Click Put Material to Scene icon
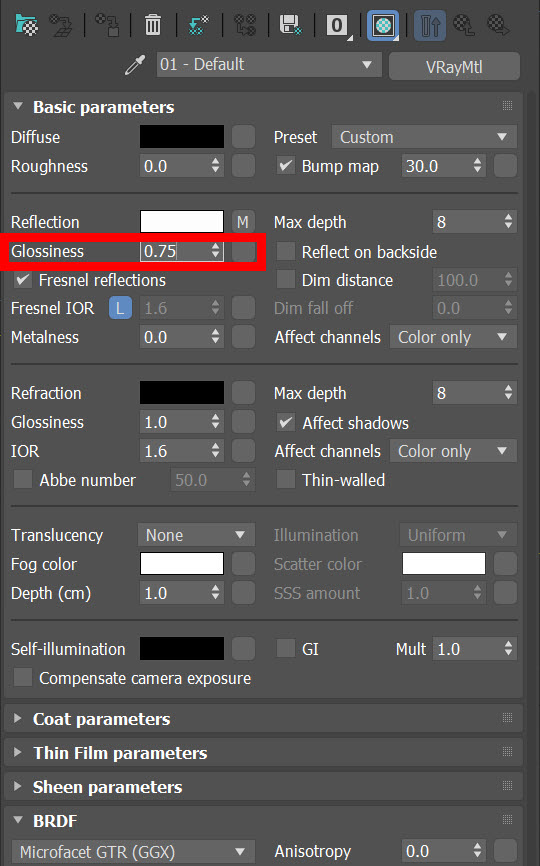The image size is (540, 866). pyautogui.click(x=61, y=25)
